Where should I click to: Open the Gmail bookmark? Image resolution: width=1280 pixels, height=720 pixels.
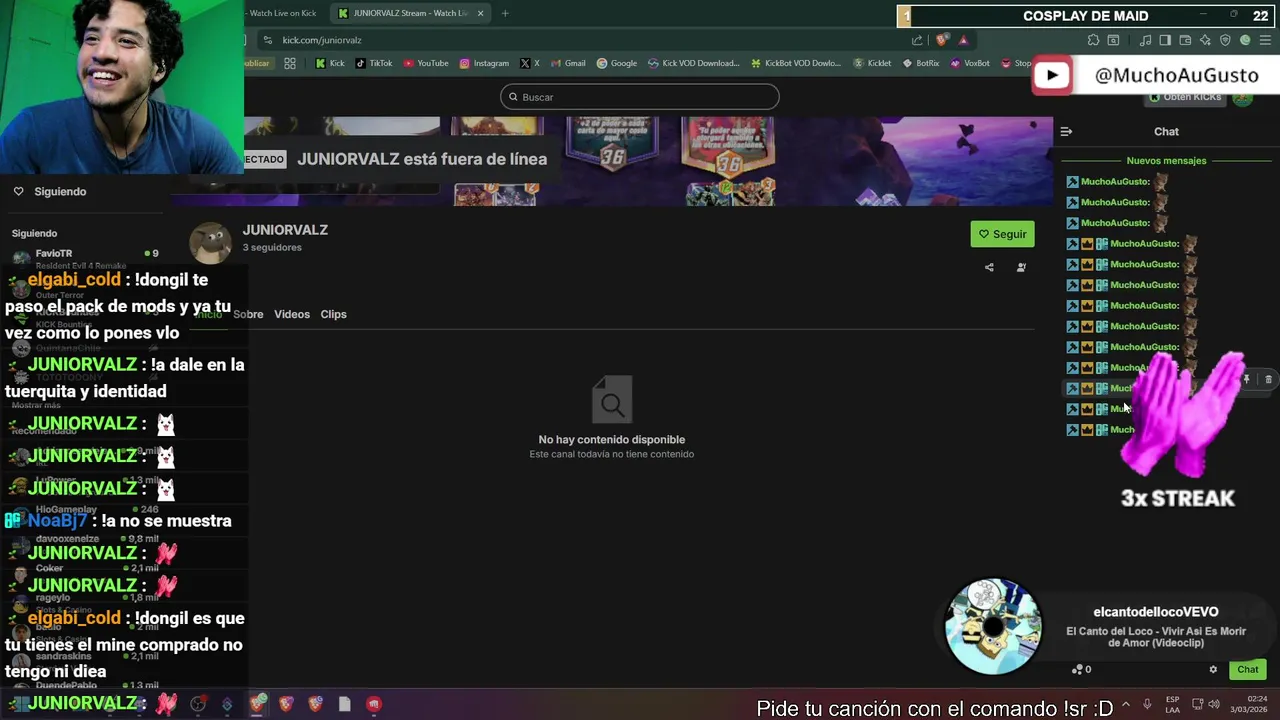pos(568,63)
